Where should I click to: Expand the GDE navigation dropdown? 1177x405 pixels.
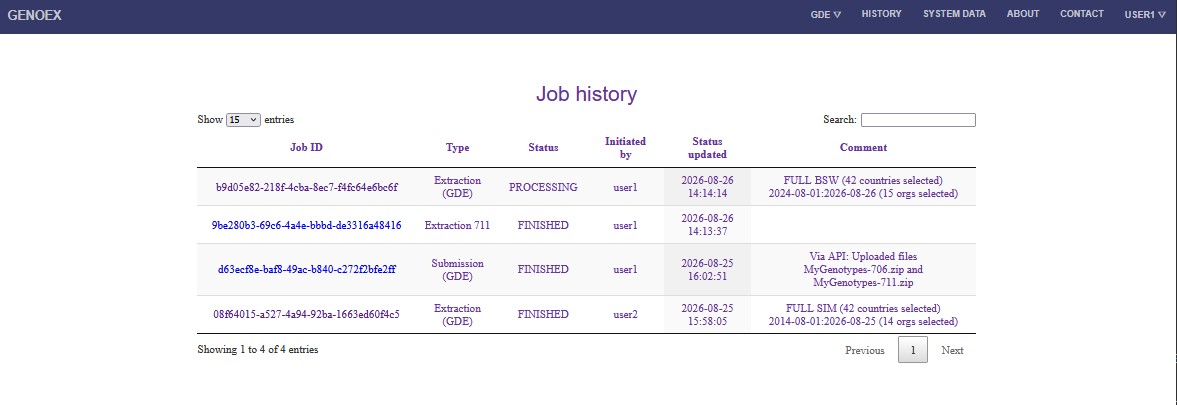(826, 14)
